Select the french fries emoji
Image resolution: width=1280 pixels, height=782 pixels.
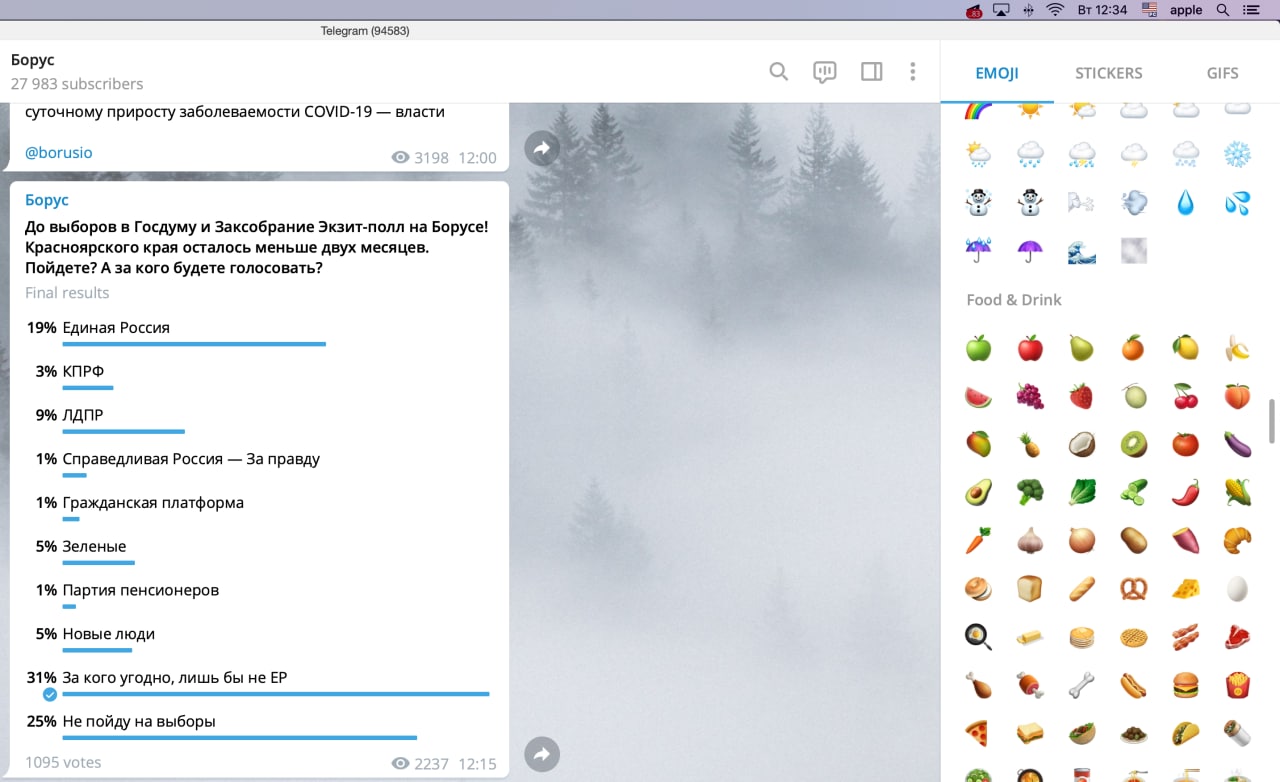click(1237, 685)
